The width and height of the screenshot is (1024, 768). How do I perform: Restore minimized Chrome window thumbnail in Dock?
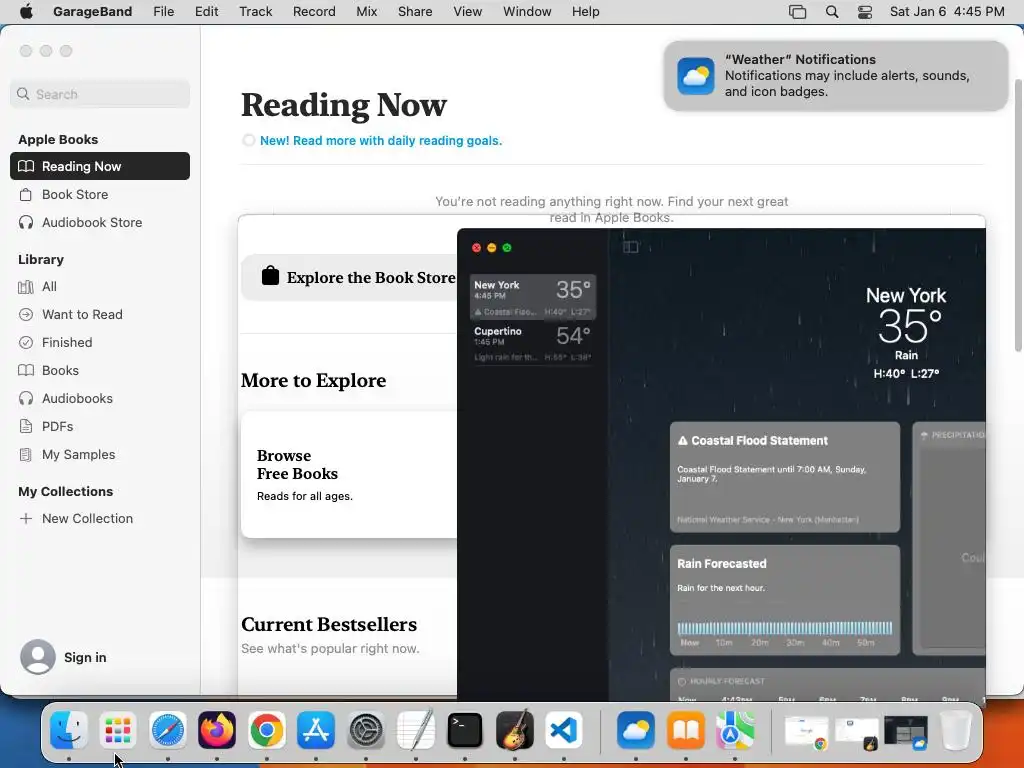click(x=806, y=731)
